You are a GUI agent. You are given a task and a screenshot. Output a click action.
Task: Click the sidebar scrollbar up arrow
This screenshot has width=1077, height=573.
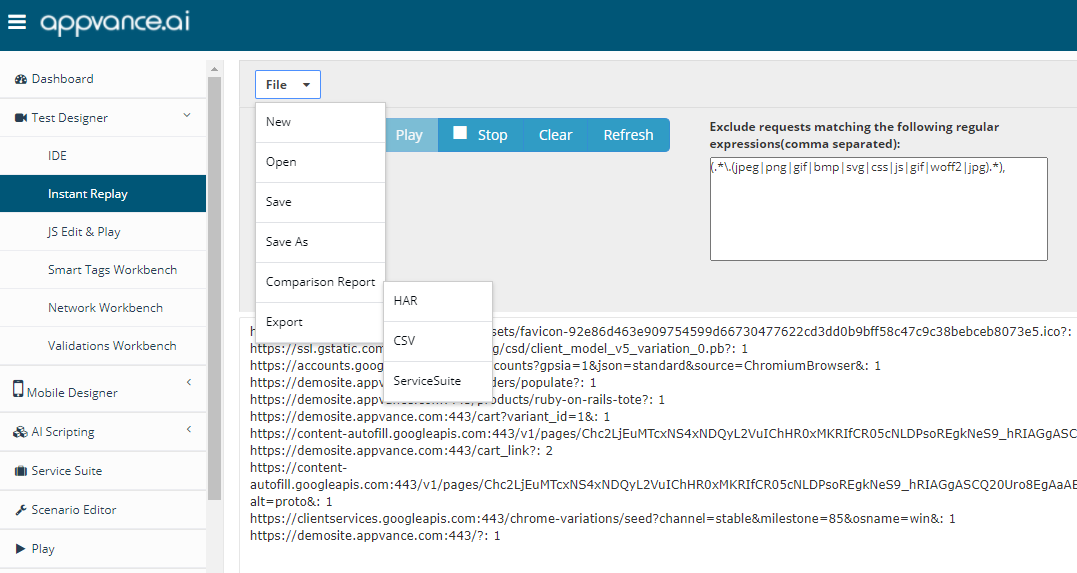tap(214, 69)
